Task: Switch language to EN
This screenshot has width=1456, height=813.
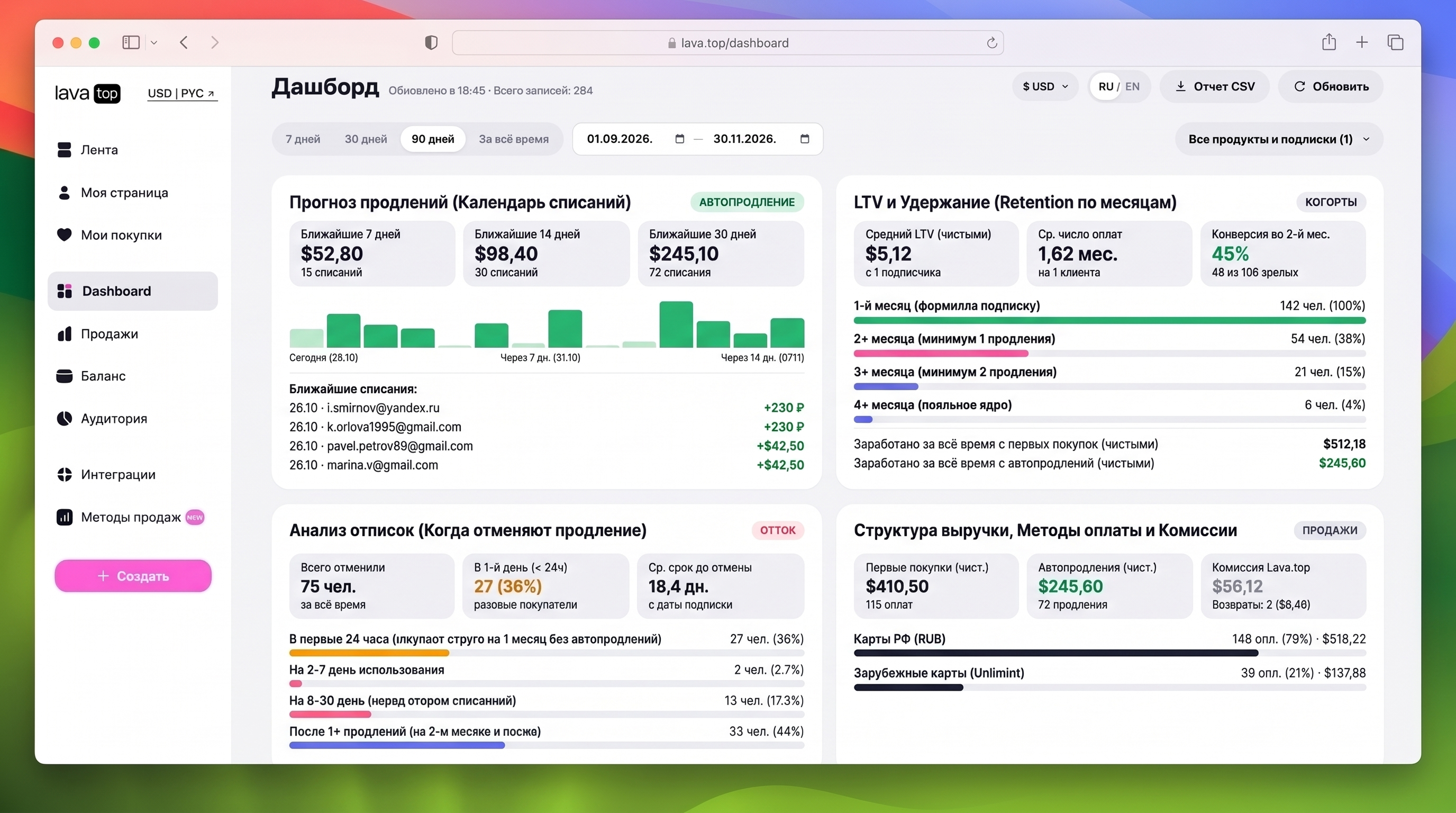Action: click(1132, 86)
